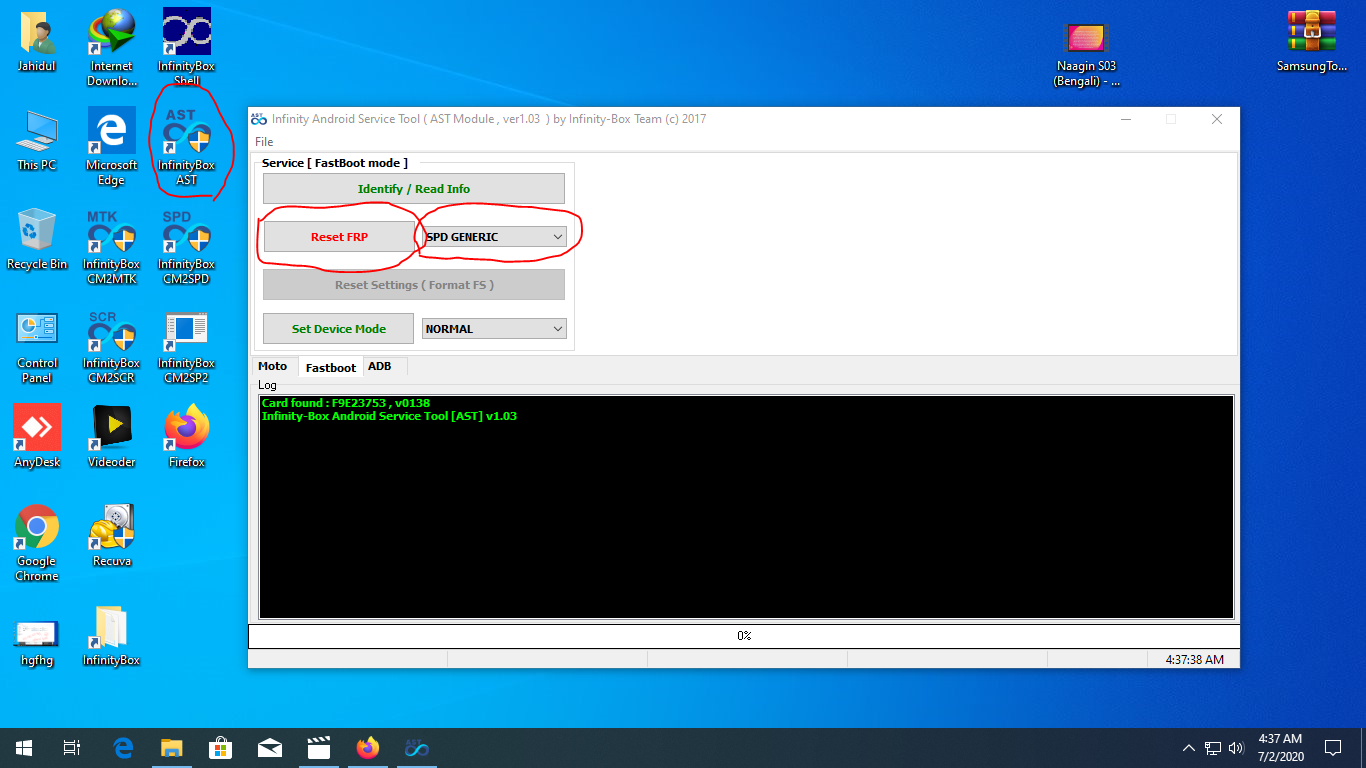Click Identify / Read Info button
Viewport: 1366px width, 768px height.
[414, 189]
